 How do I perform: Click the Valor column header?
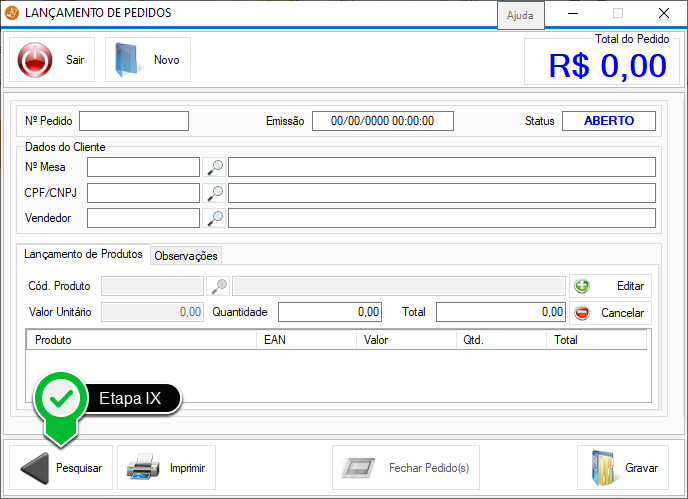coord(406,340)
